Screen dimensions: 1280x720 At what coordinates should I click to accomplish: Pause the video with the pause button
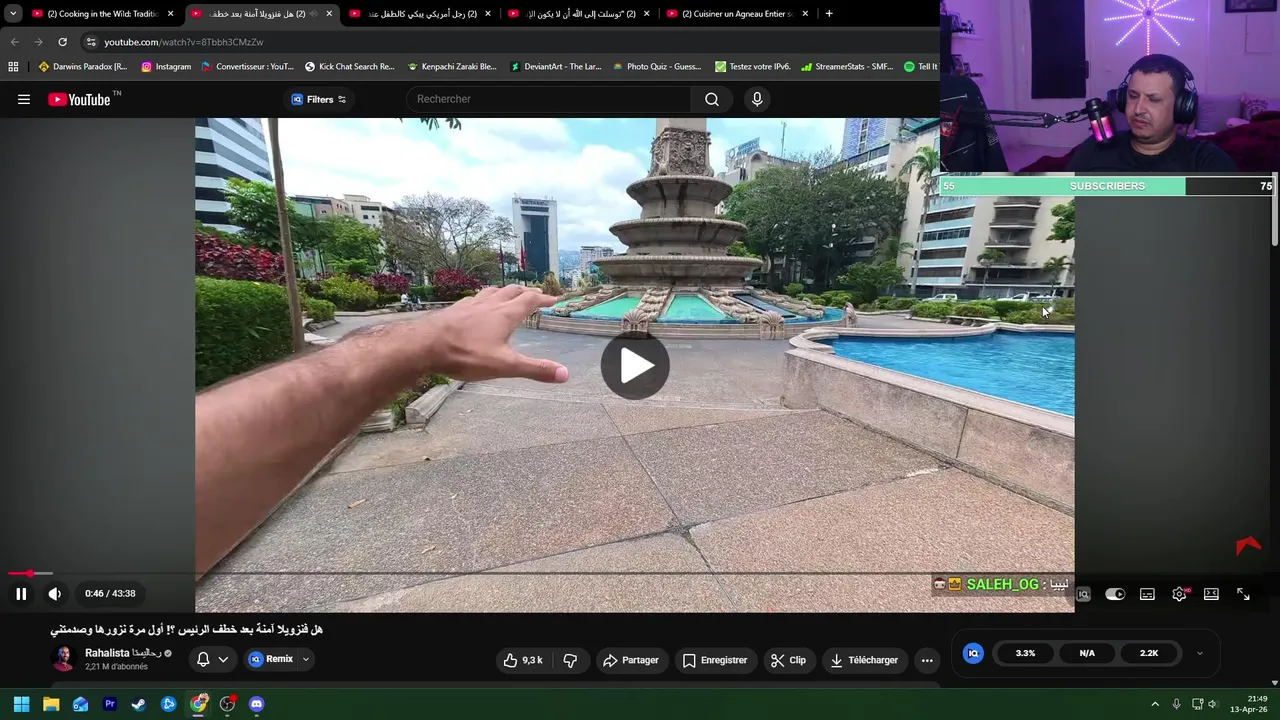[x=21, y=594]
